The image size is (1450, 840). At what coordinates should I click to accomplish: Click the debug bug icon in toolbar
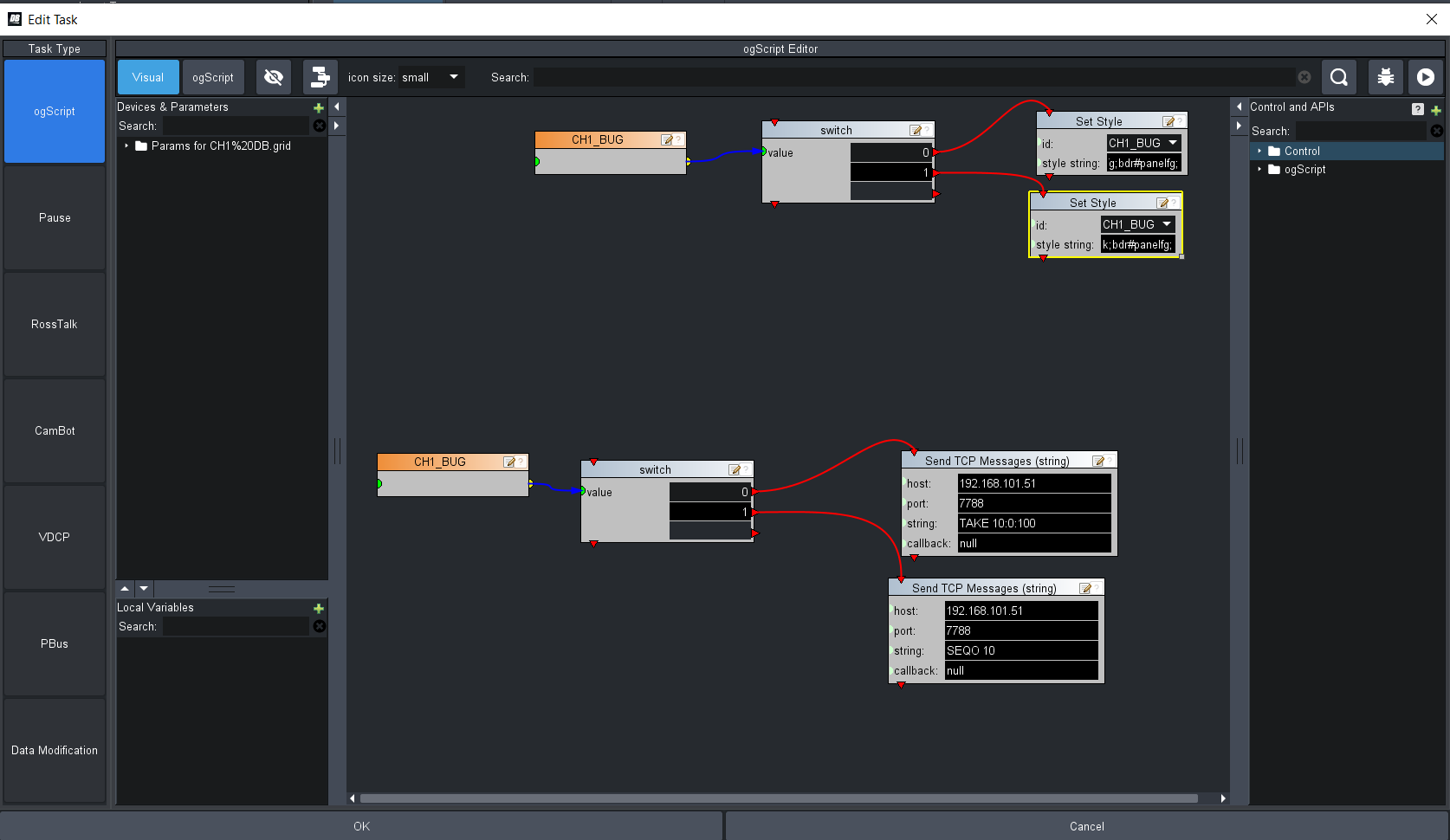pyautogui.click(x=1385, y=77)
